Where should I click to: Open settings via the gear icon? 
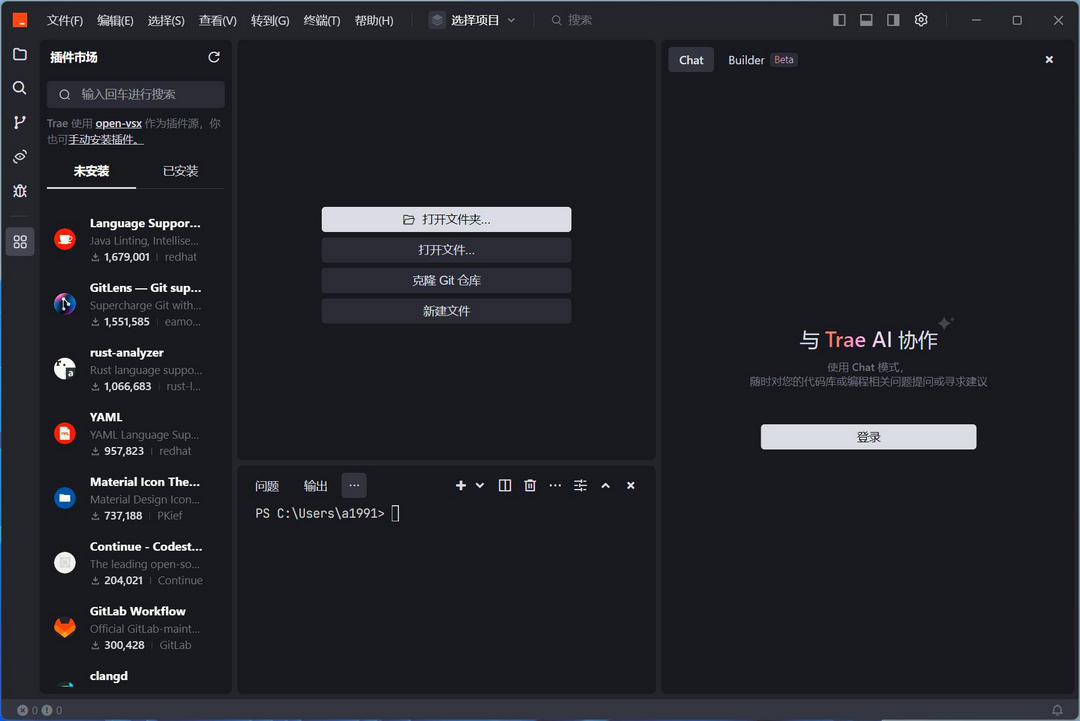(920, 19)
